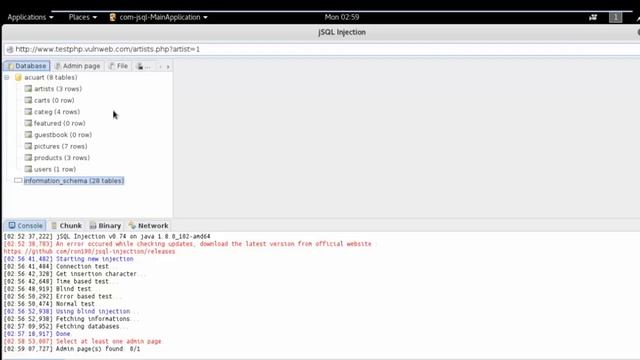The image size is (640, 360).
Task: Select acuart (8 tables) database
Action: coord(51,77)
